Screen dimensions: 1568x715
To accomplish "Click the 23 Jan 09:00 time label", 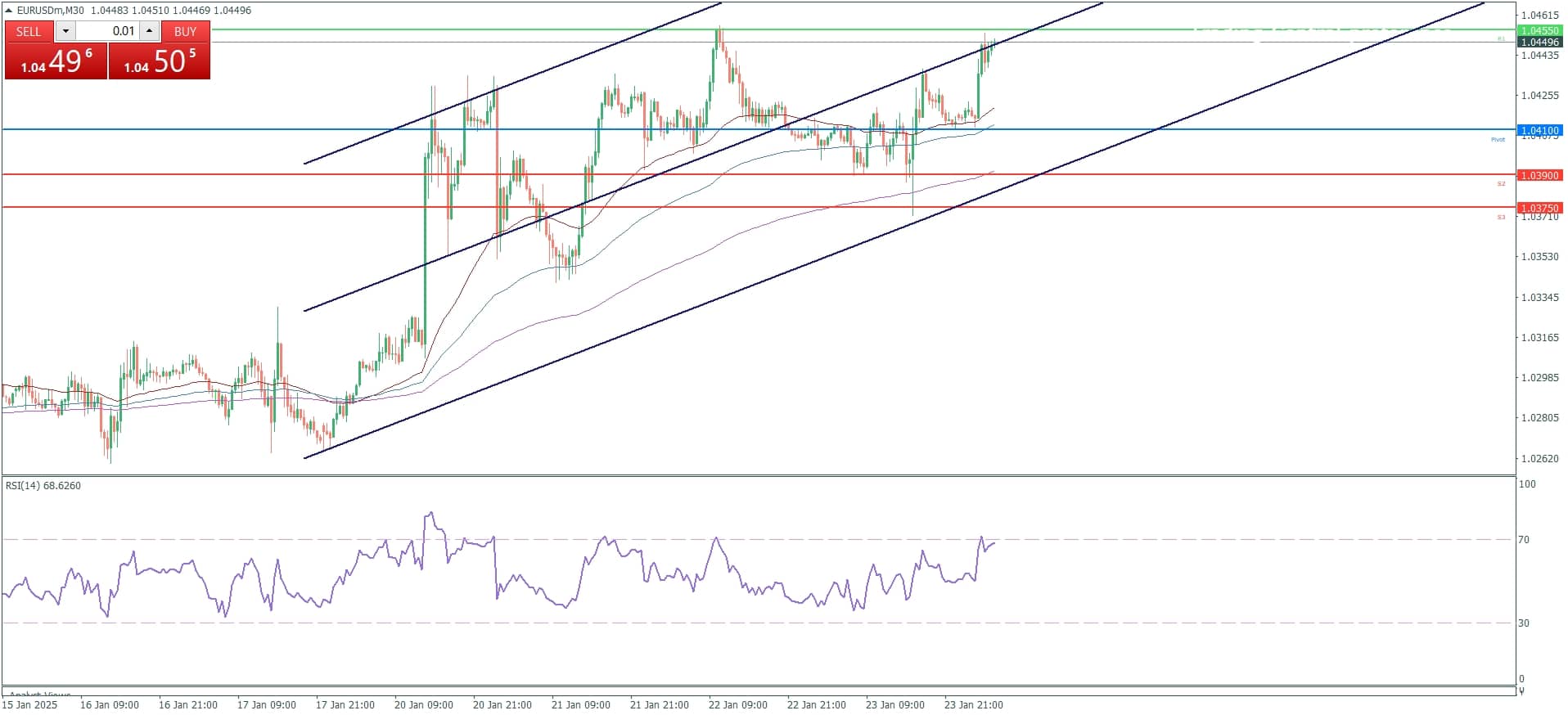I will coord(895,705).
